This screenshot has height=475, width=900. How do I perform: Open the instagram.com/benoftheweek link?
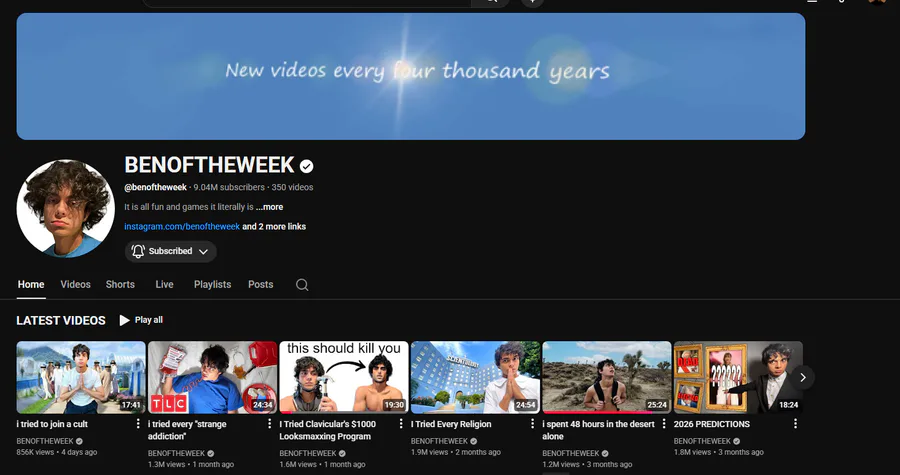[x=182, y=227]
